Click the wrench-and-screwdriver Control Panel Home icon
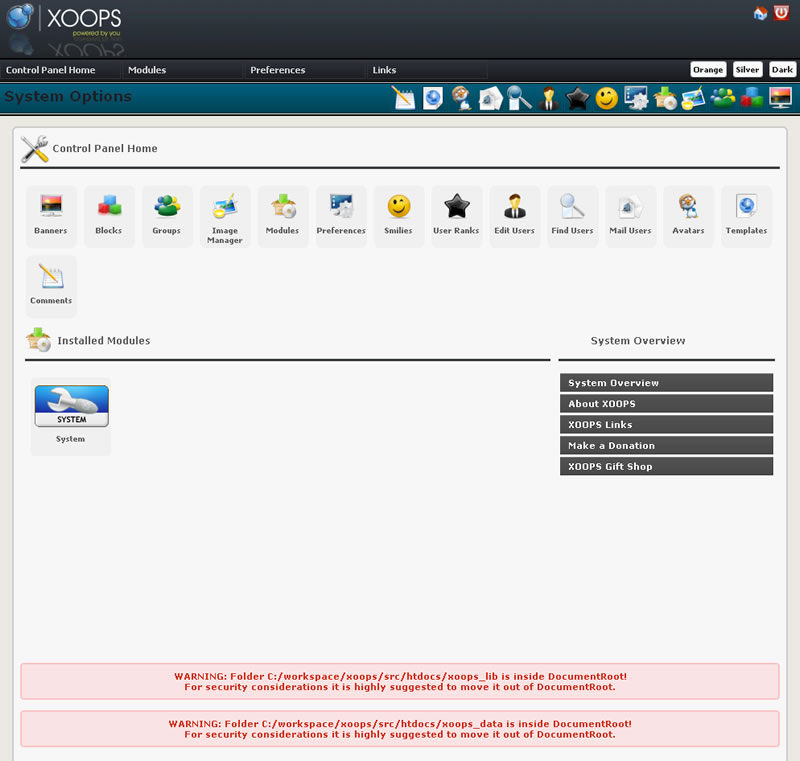The image size is (800, 761). tap(35, 149)
